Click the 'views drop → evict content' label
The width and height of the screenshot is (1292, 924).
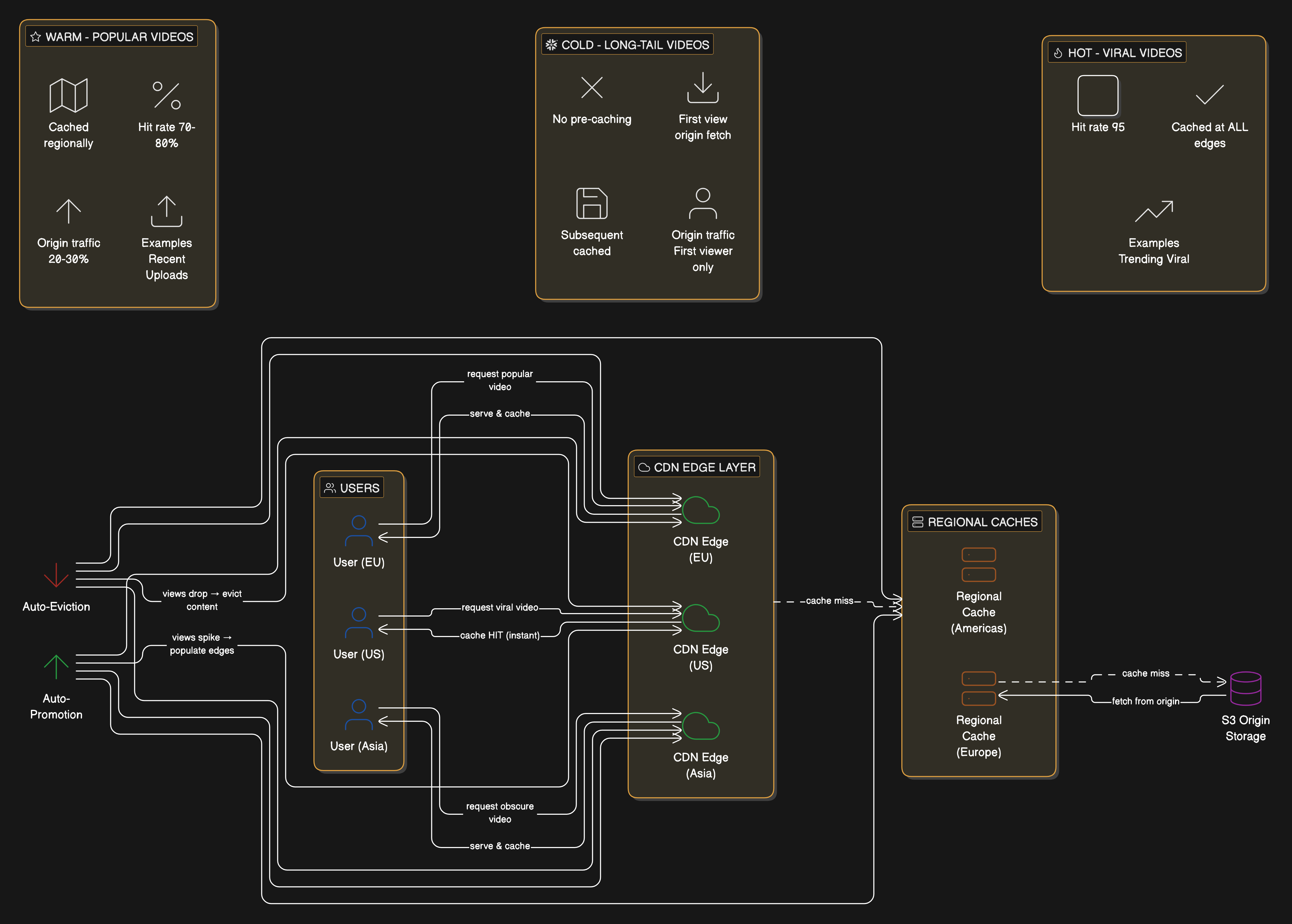[202, 600]
